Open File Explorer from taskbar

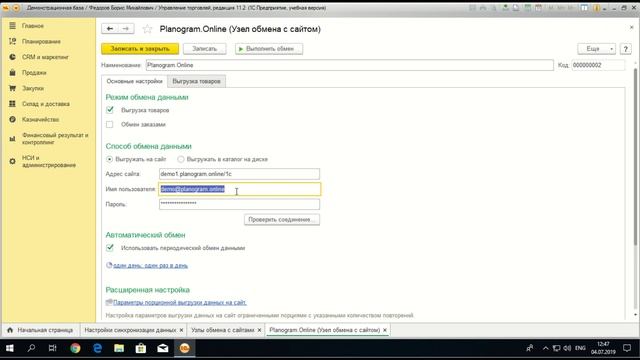click(119, 348)
